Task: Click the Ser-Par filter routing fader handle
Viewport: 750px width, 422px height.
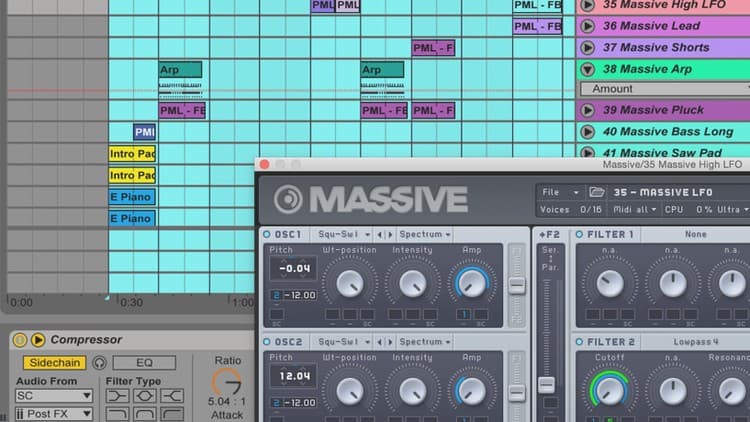Action: point(547,385)
